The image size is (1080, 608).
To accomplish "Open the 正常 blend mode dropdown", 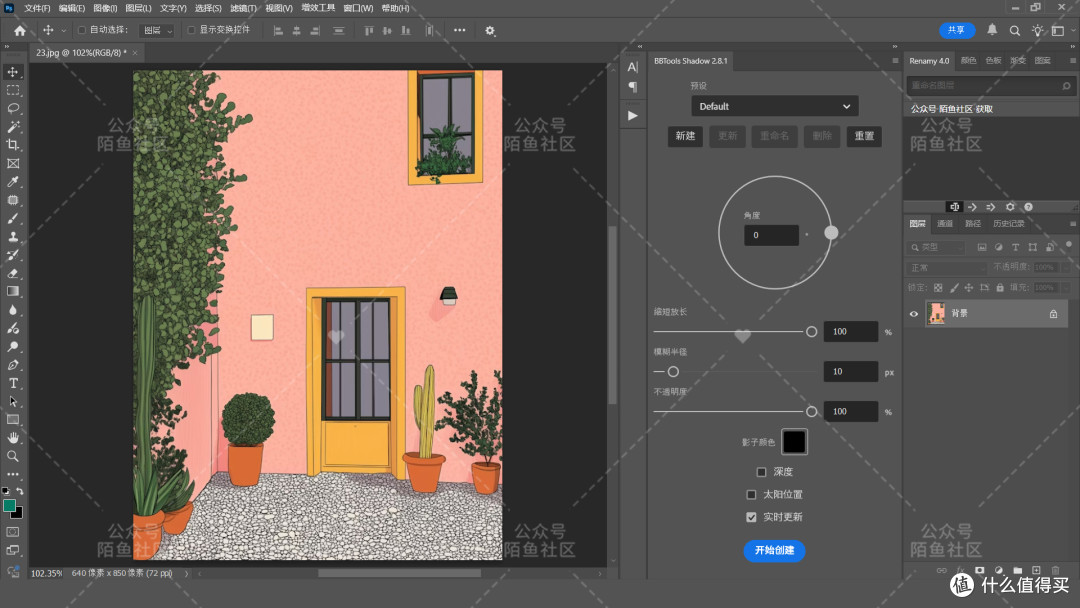I will click(948, 267).
